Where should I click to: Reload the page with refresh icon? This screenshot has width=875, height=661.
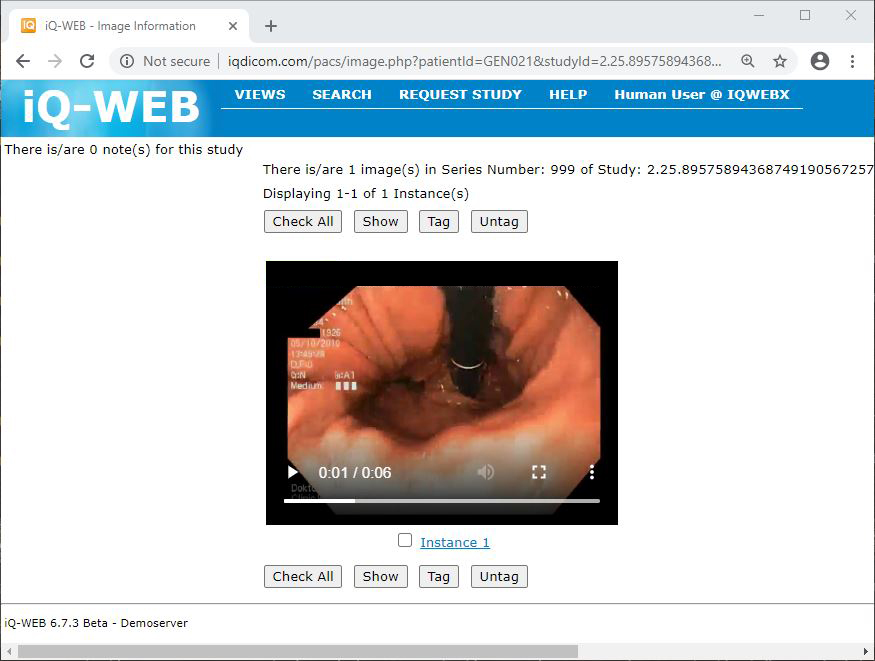[87, 61]
